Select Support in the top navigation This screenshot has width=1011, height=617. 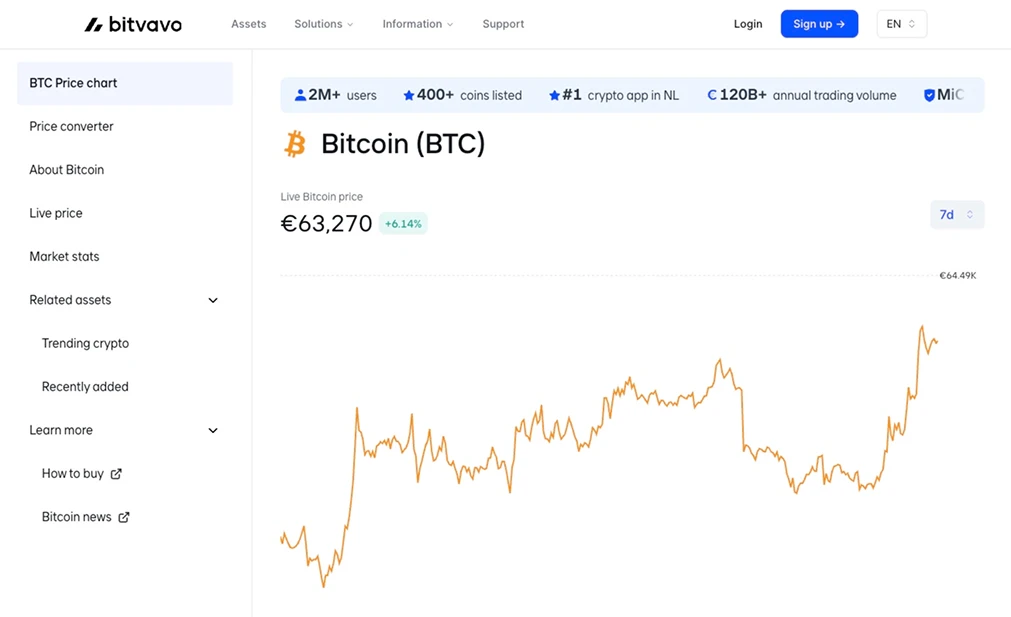503,23
